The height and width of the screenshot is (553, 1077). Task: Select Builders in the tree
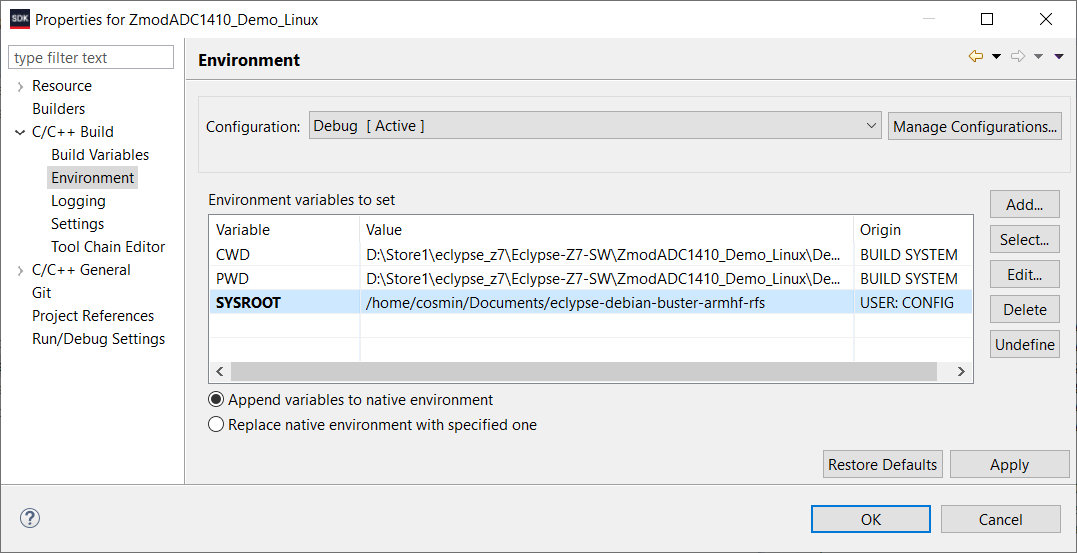[58, 109]
